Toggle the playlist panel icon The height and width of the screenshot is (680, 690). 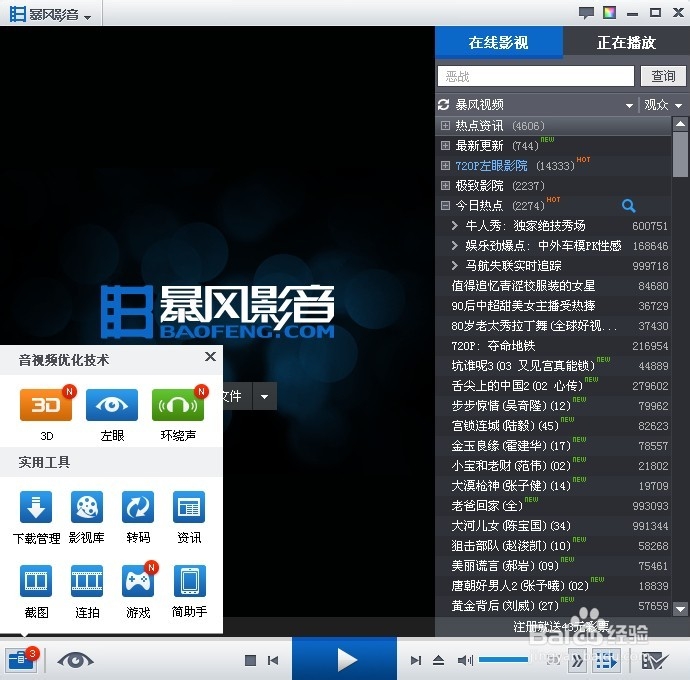click(x=606, y=661)
